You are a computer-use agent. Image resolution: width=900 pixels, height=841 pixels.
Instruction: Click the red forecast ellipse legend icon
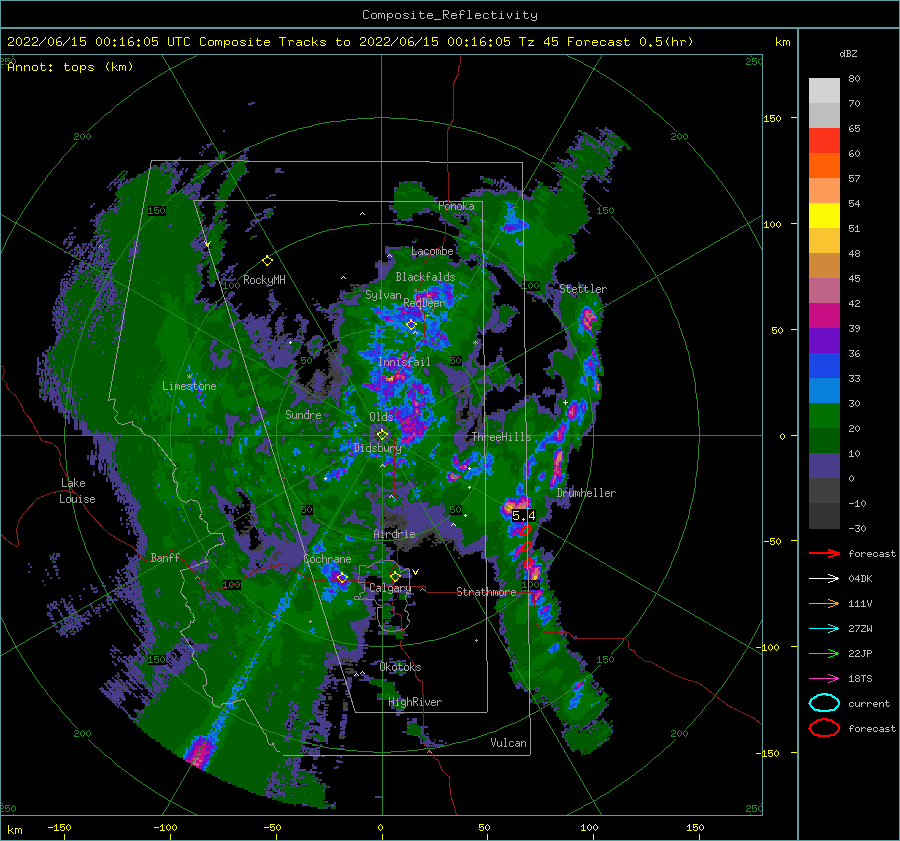click(824, 728)
